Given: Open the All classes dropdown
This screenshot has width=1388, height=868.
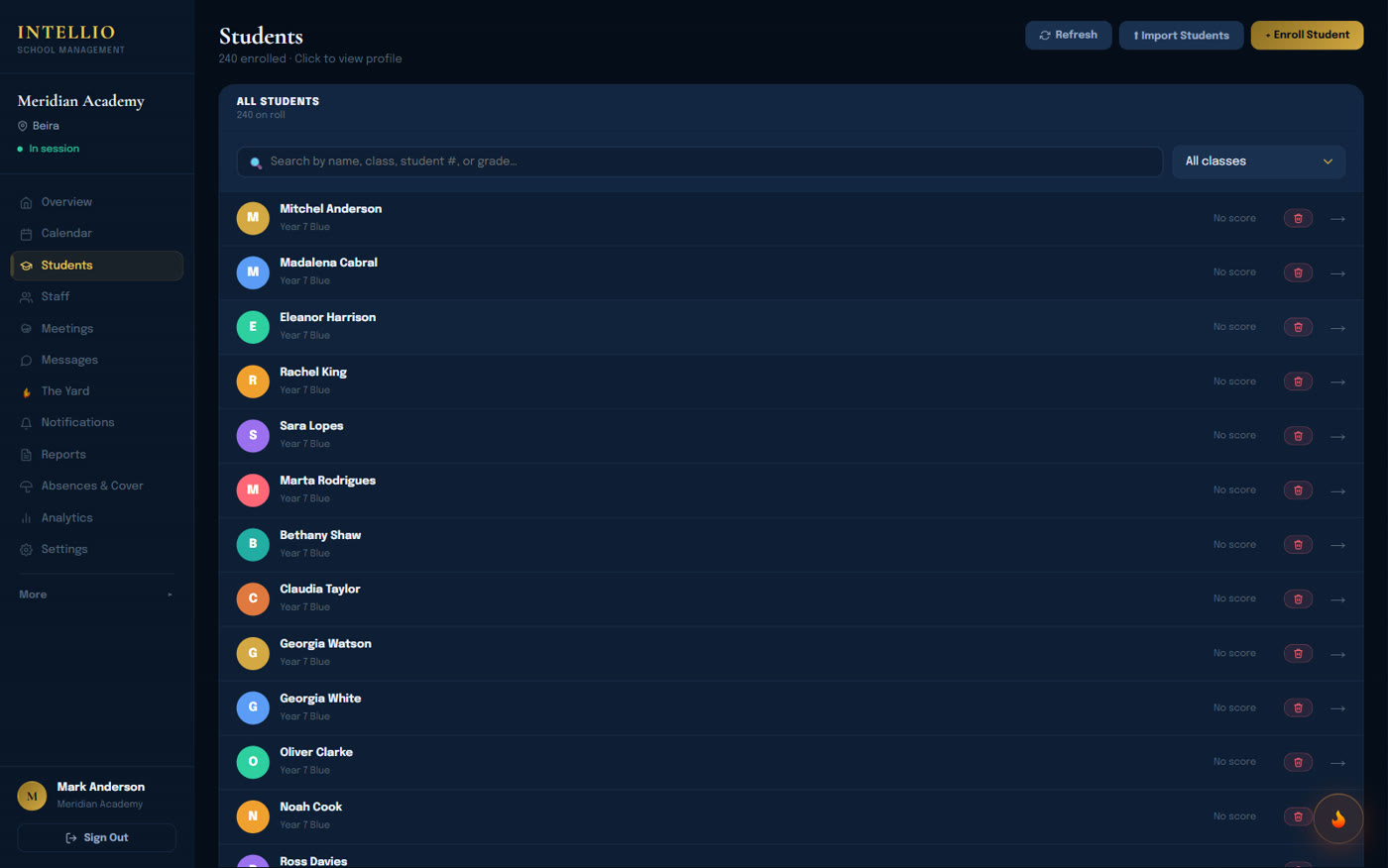Looking at the screenshot, I should 1258,162.
